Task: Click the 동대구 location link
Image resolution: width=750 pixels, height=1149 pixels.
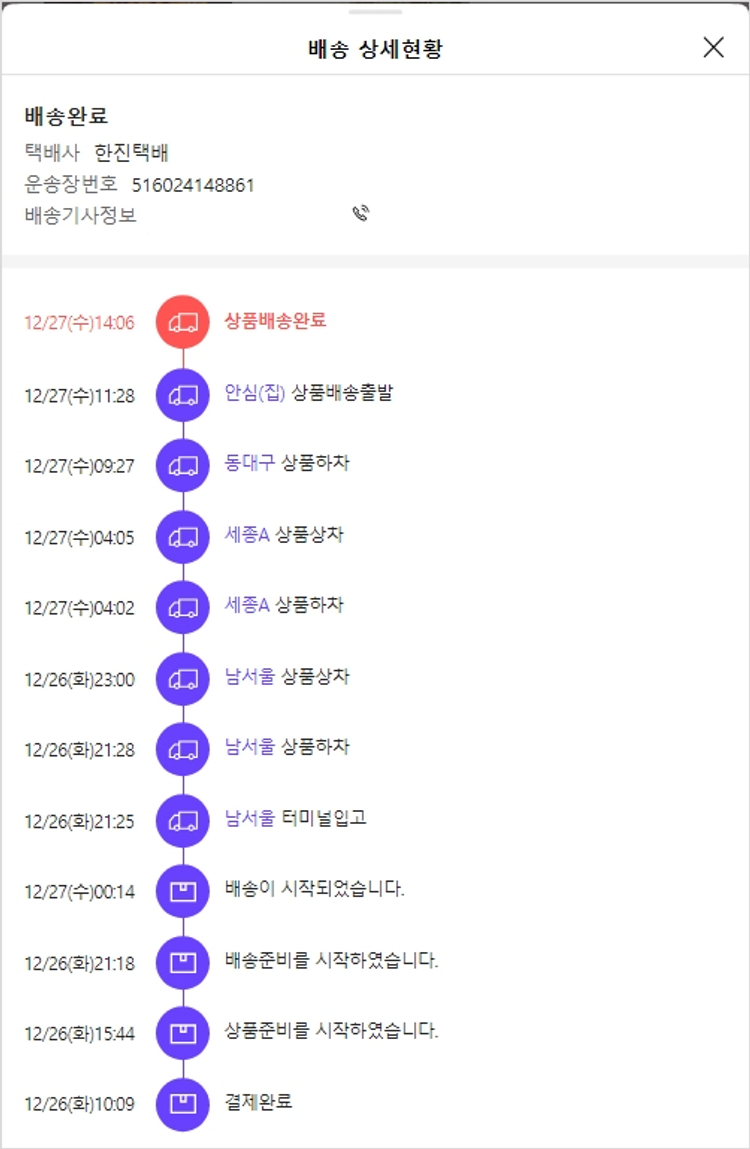Action: click(x=251, y=463)
